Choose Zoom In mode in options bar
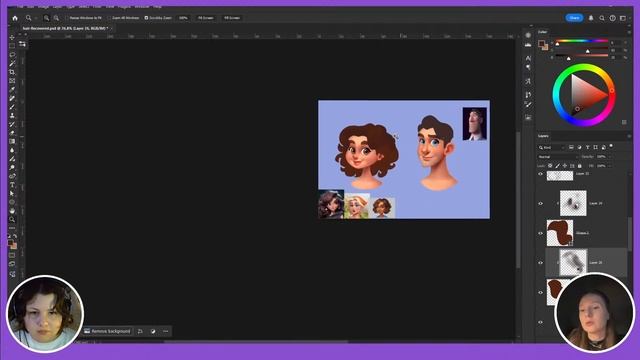The image size is (640, 360). (46, 18)
